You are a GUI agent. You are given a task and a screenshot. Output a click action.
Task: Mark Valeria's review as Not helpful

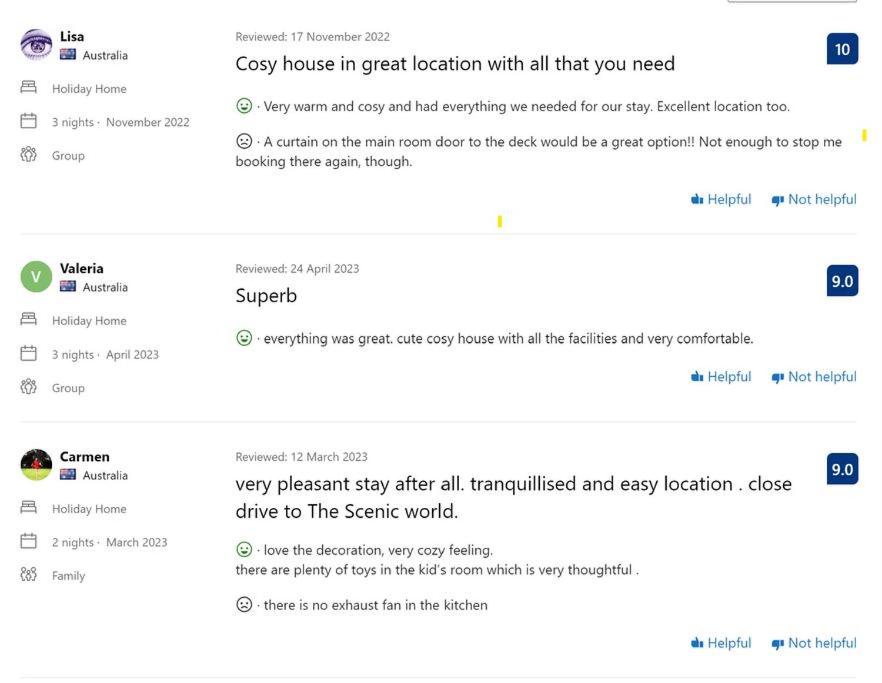814,376
